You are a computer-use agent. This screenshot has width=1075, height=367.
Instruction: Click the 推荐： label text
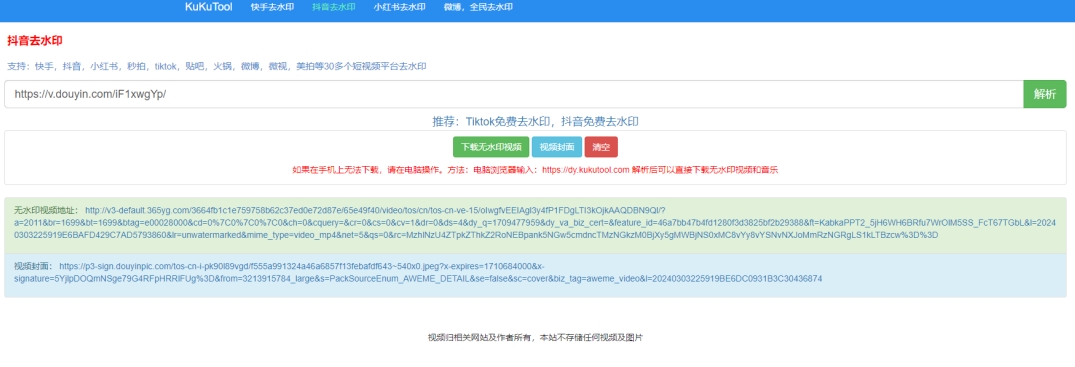tap(447, 121)
